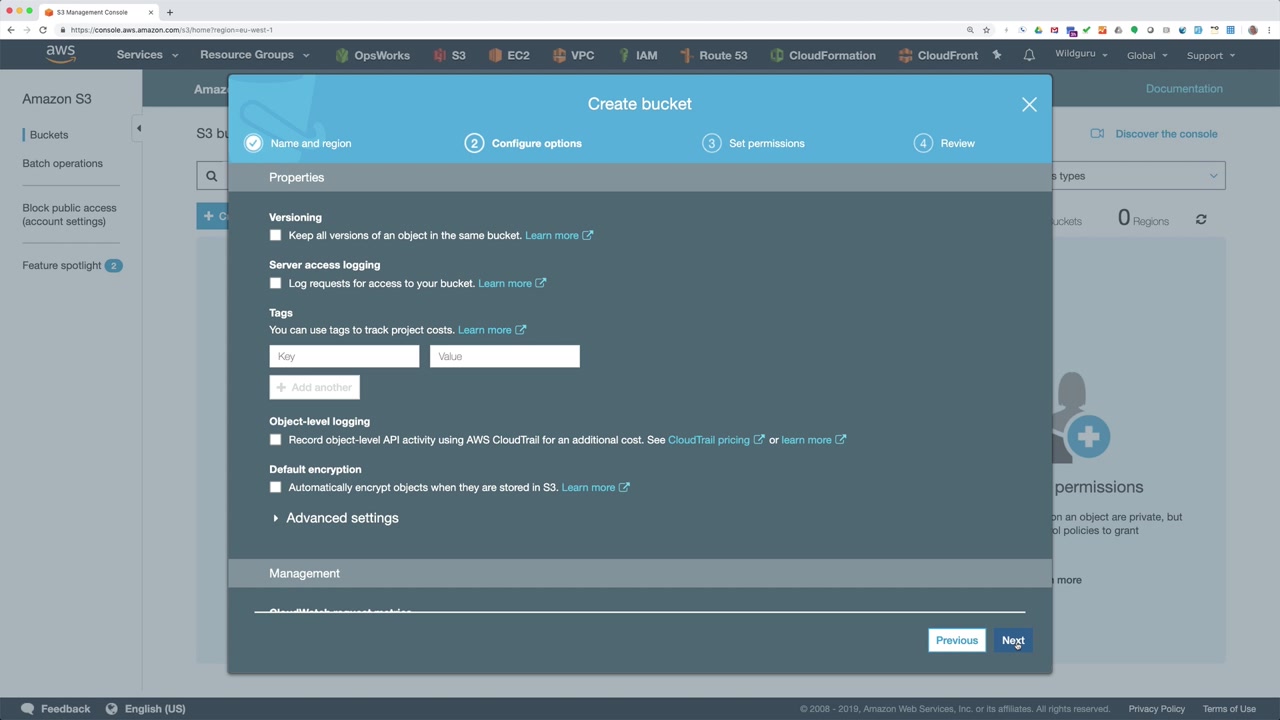Click the Previous button
This screenshot has height=720, width=1280.
(957, 640)
